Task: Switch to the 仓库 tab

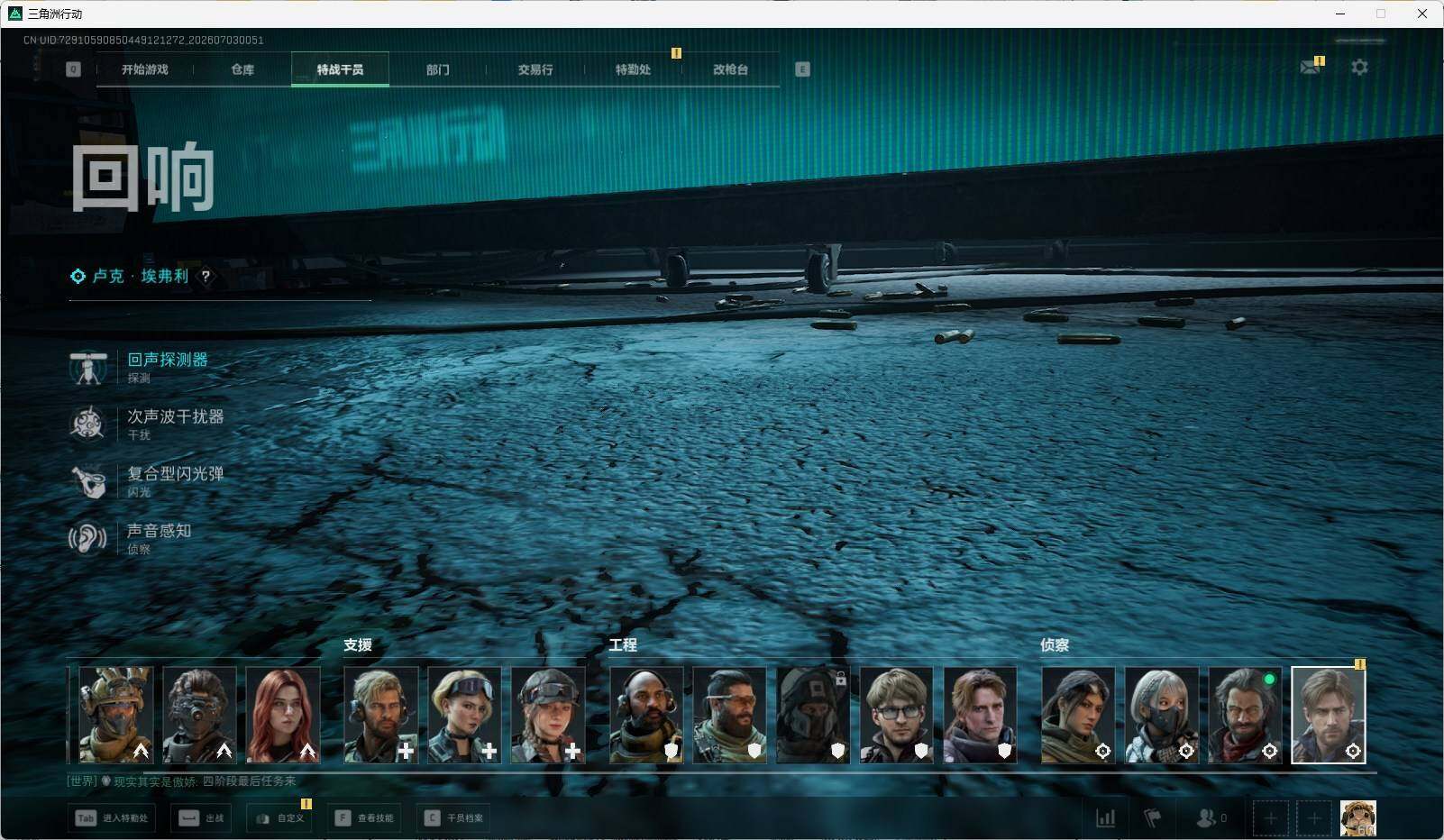Action: 242,69
